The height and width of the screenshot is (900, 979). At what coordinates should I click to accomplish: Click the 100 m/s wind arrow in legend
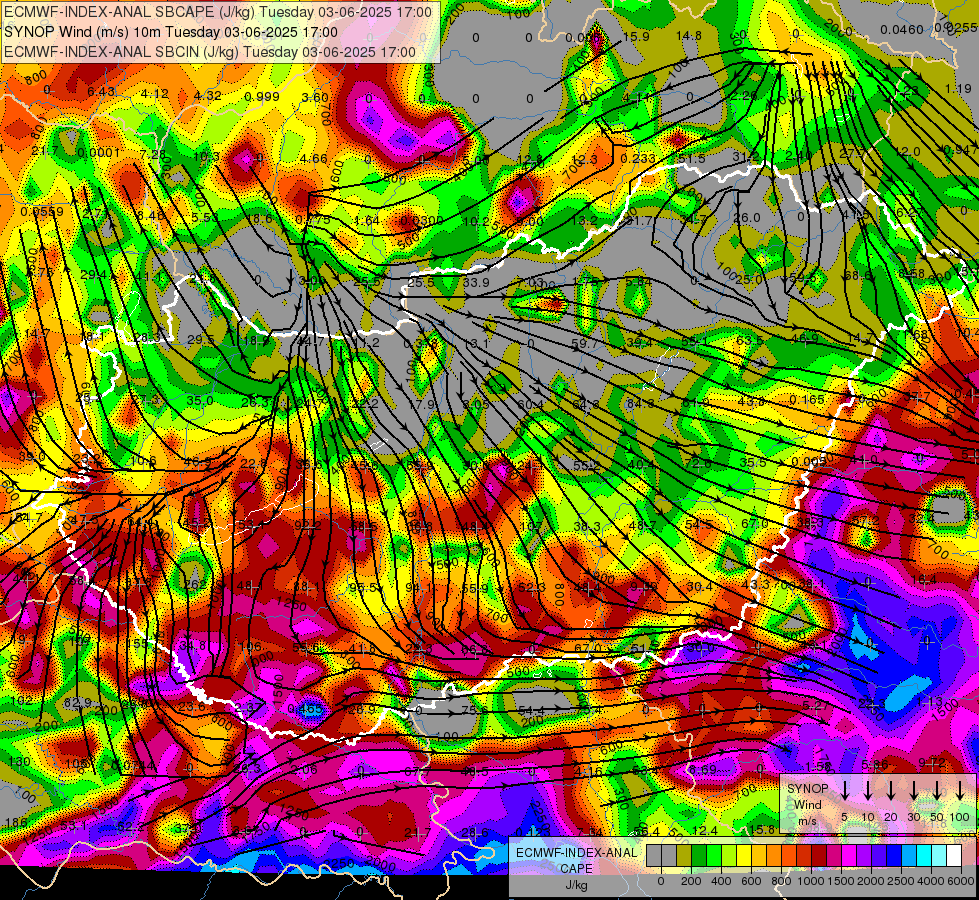[960, 790]
